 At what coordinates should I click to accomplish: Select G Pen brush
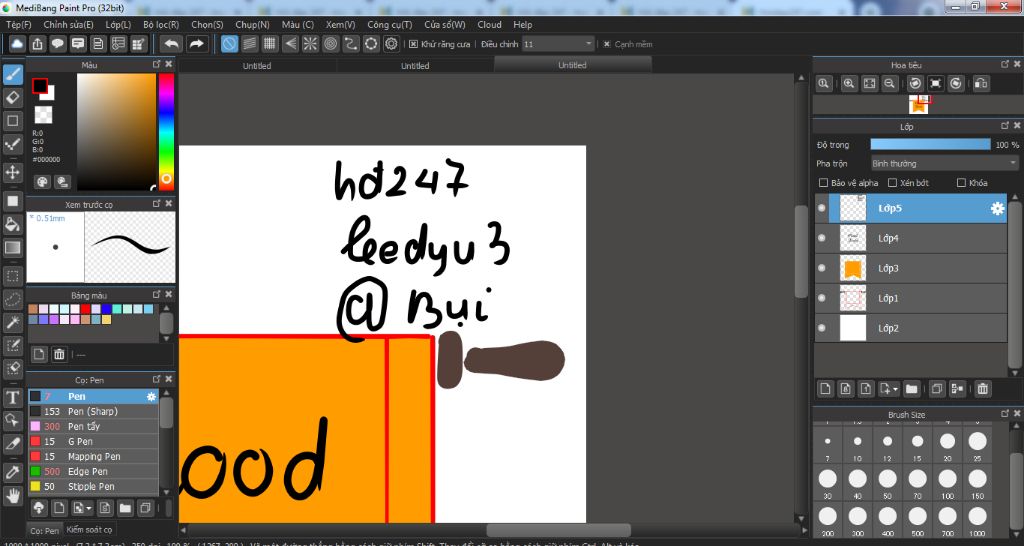[x=93, y=442]
